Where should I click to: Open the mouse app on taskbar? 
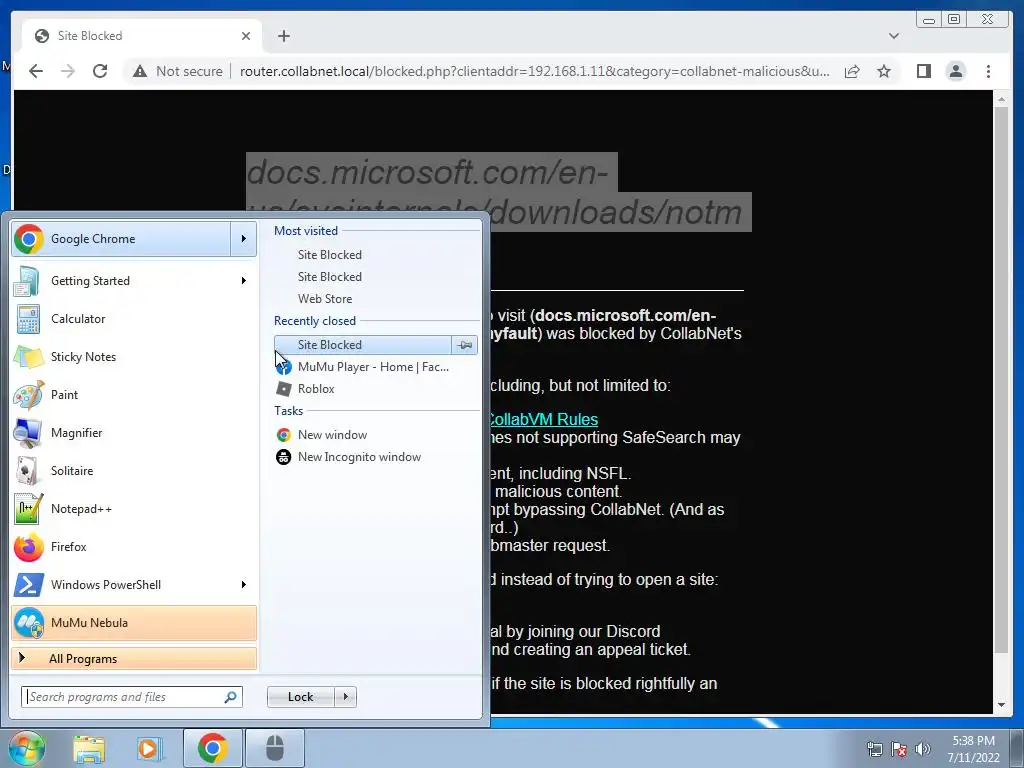(x=275, y=748)
